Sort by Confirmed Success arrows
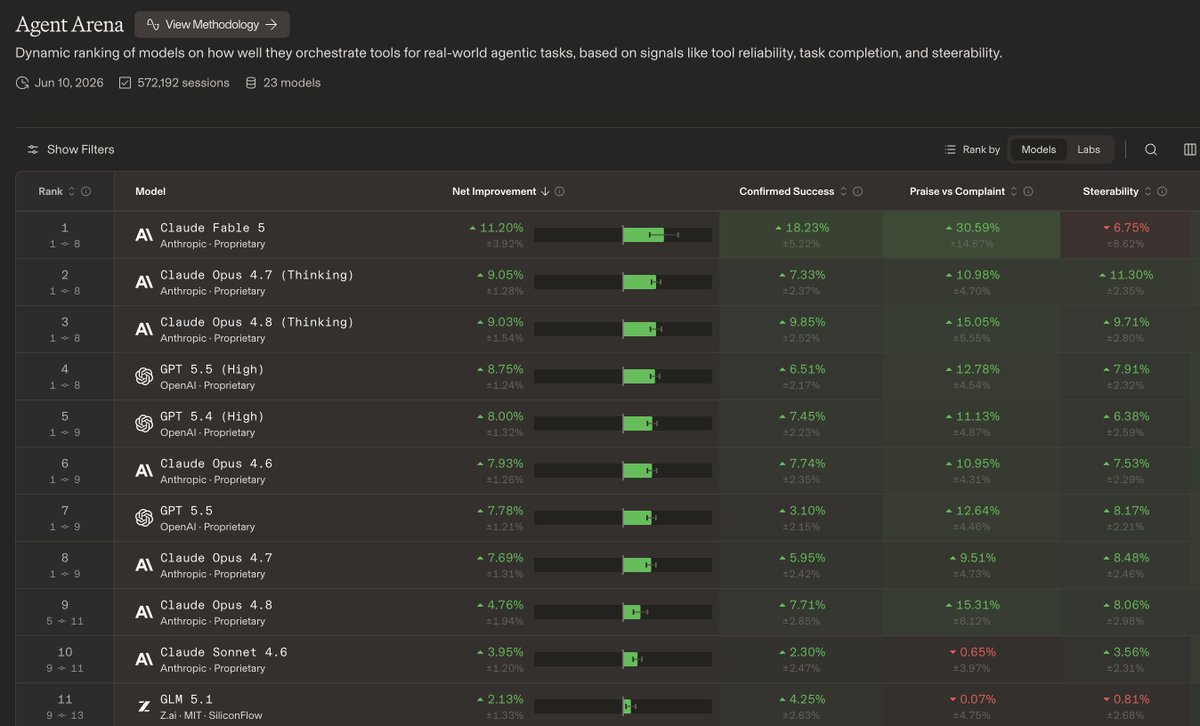The height and width of the screenshot is (726, 1200). [843, 191]
